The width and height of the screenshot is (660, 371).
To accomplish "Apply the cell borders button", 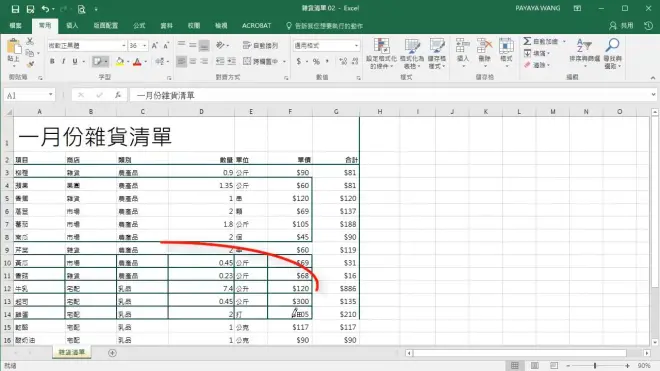I will (97, 61).
